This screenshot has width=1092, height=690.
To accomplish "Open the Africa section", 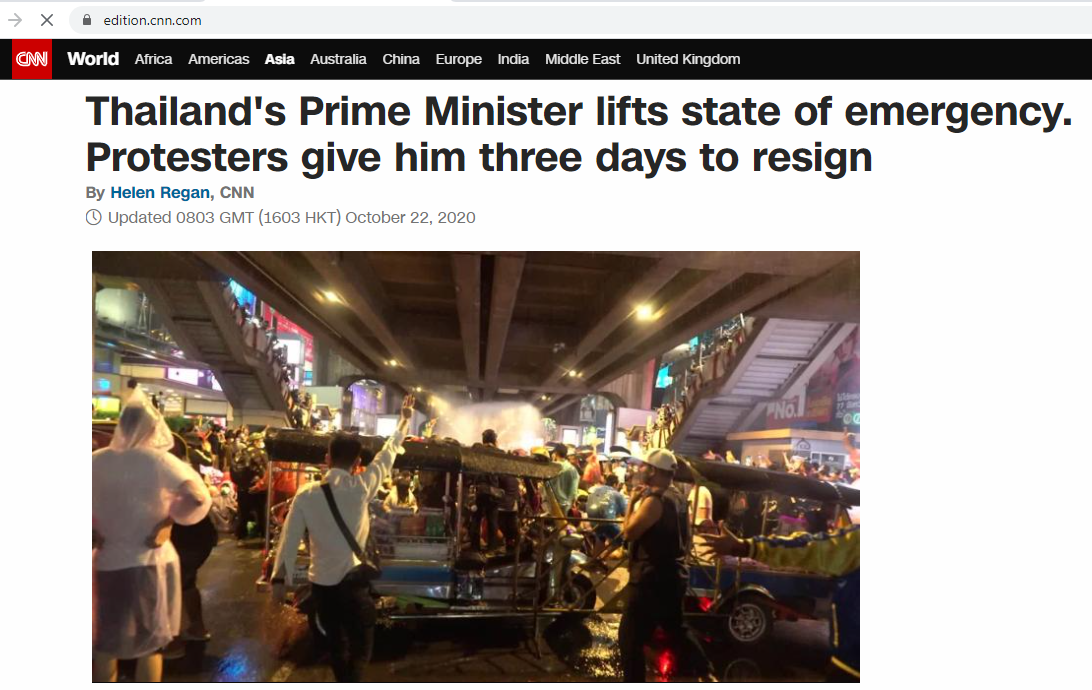I will coord(153,59).
